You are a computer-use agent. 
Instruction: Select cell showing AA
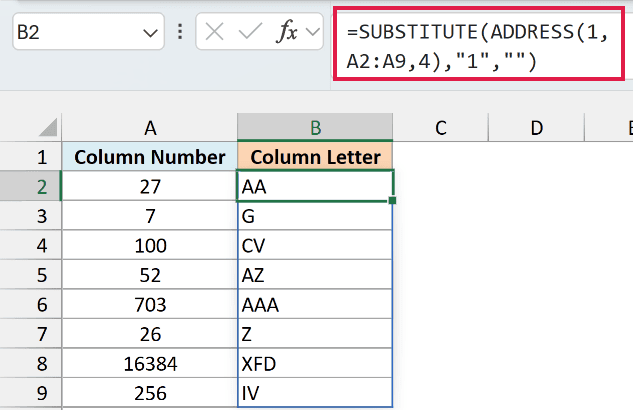315,186
